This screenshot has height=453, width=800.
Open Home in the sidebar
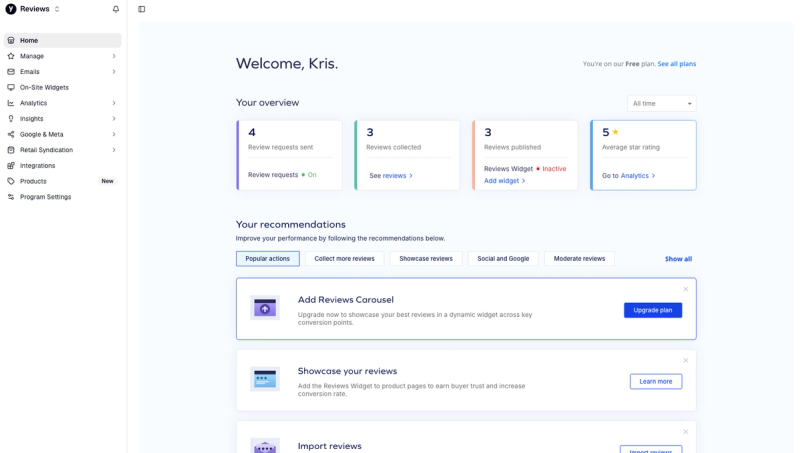pyautogui.click(x=62, y=40)
